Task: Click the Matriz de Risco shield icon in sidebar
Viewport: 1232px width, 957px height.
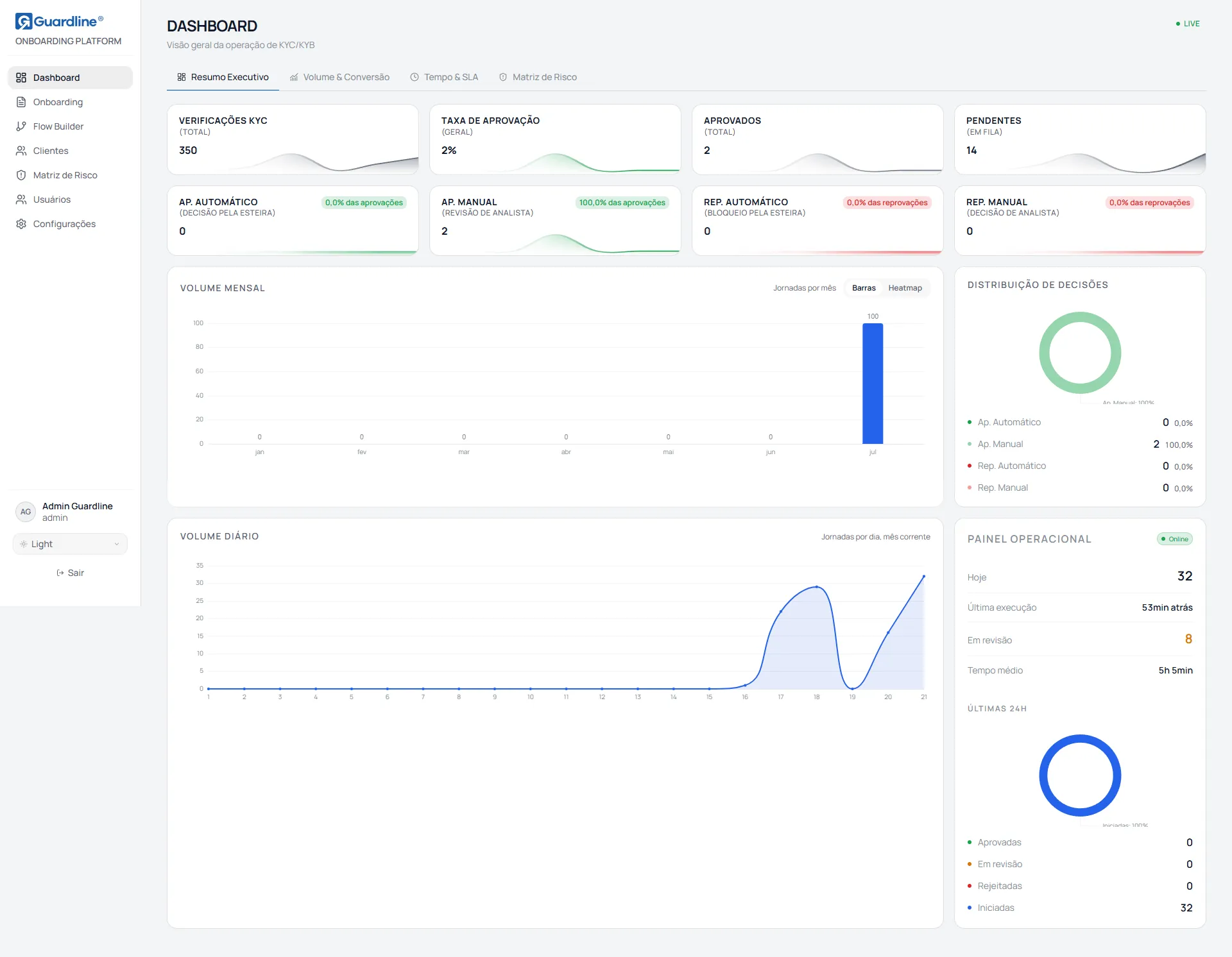Action: [21, 175]
